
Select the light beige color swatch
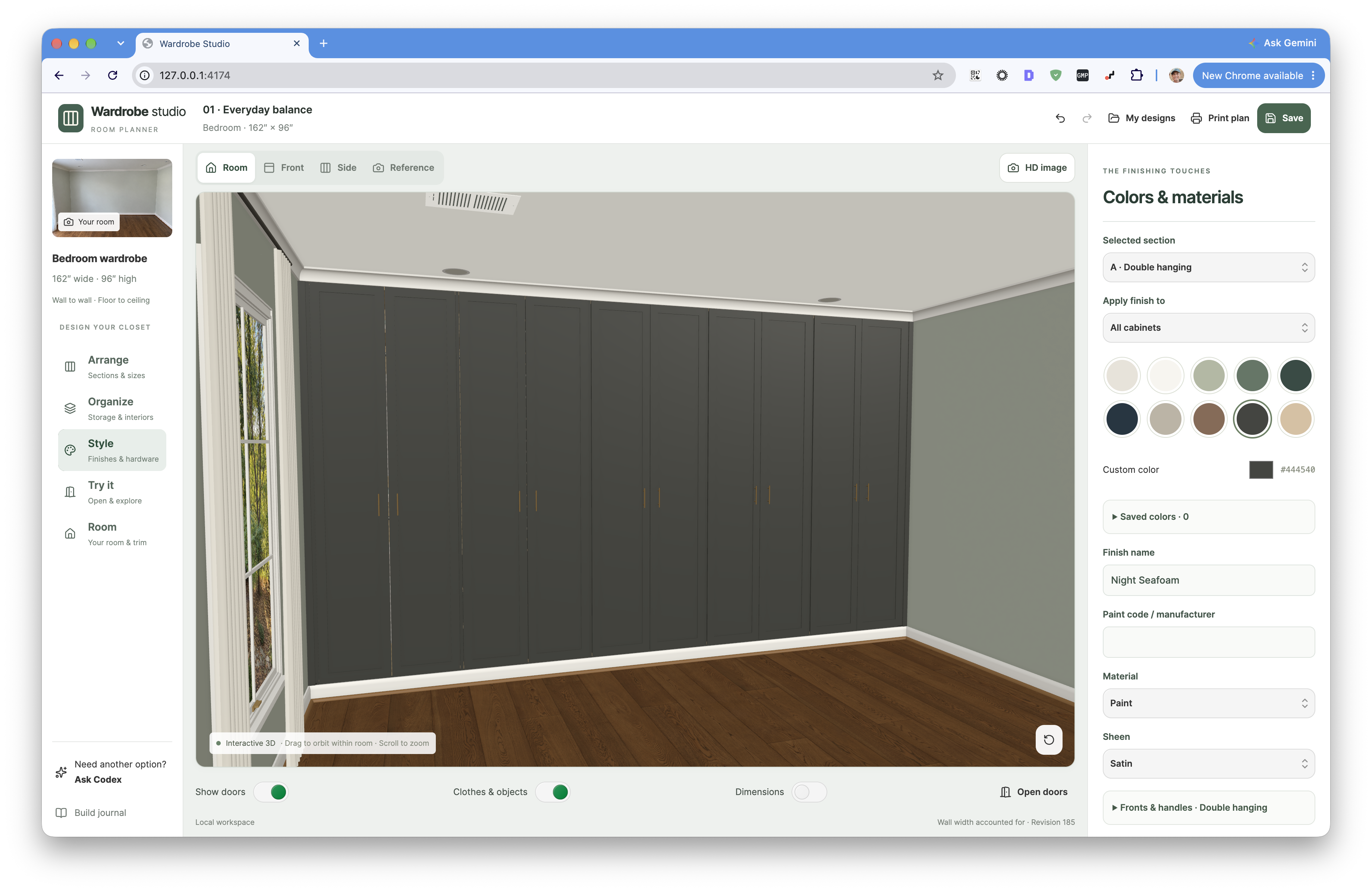pyautogui.click(x=1122, y=376)
